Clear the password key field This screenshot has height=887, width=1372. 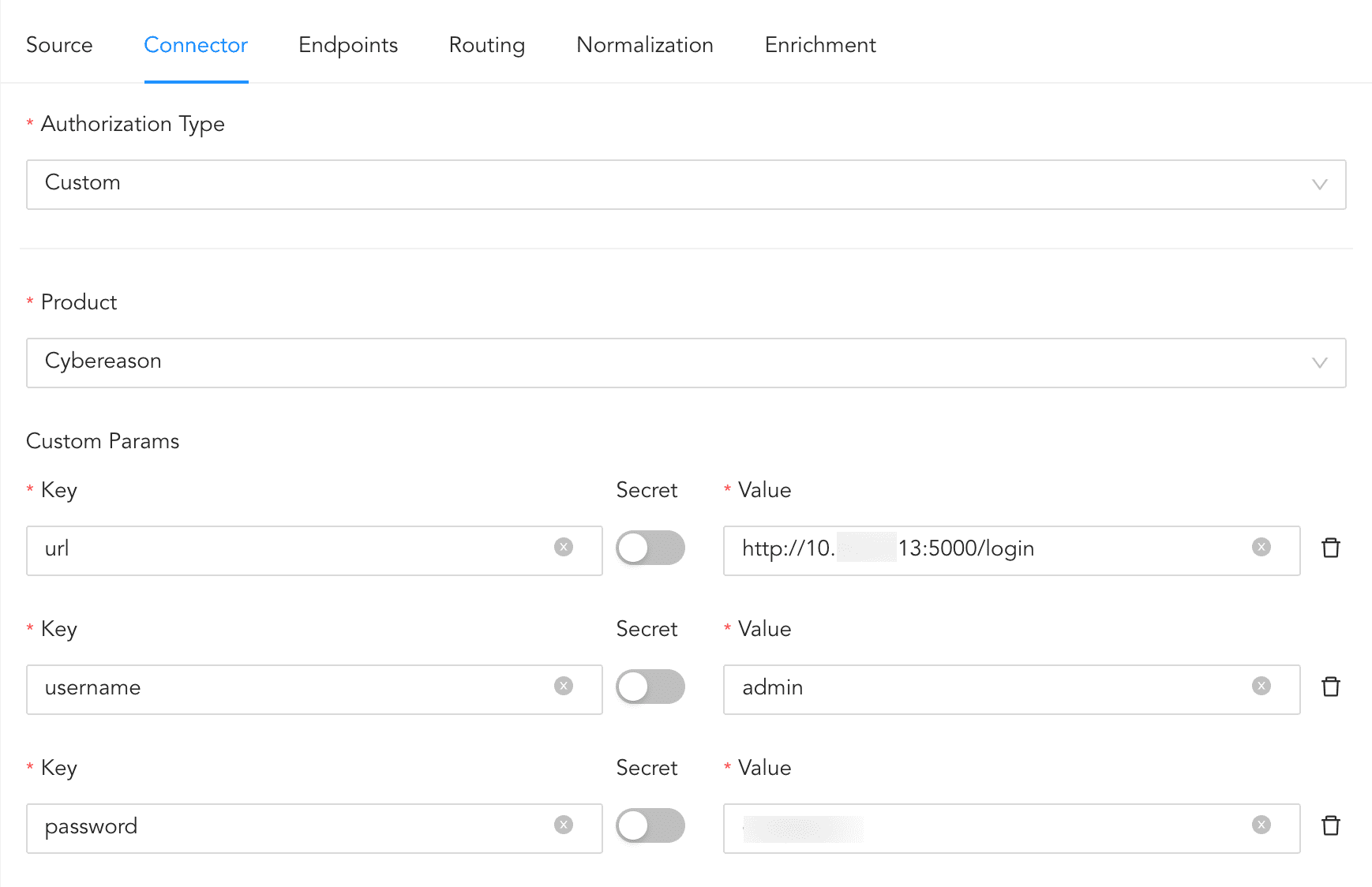click(x=563, y=825)
